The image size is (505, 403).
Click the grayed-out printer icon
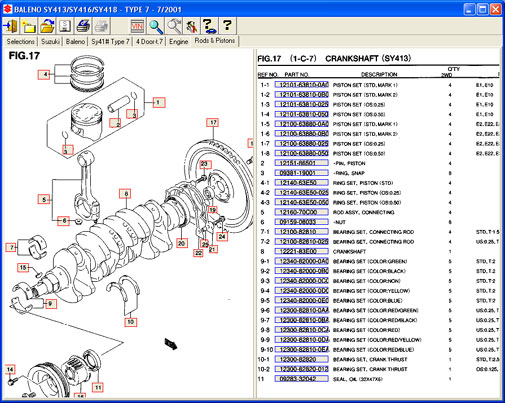click(101, 26)
